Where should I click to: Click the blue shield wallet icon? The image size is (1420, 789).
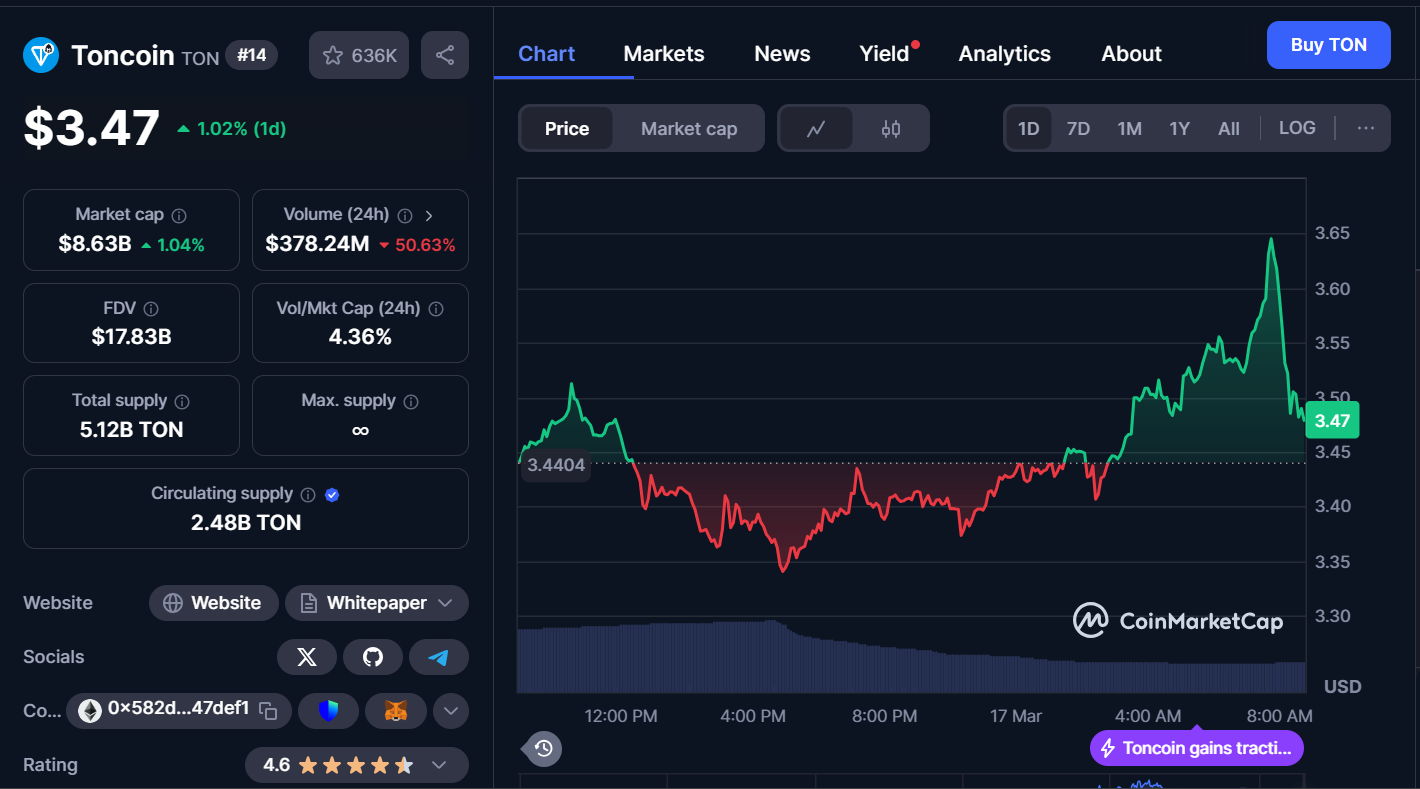coord(329,711)
